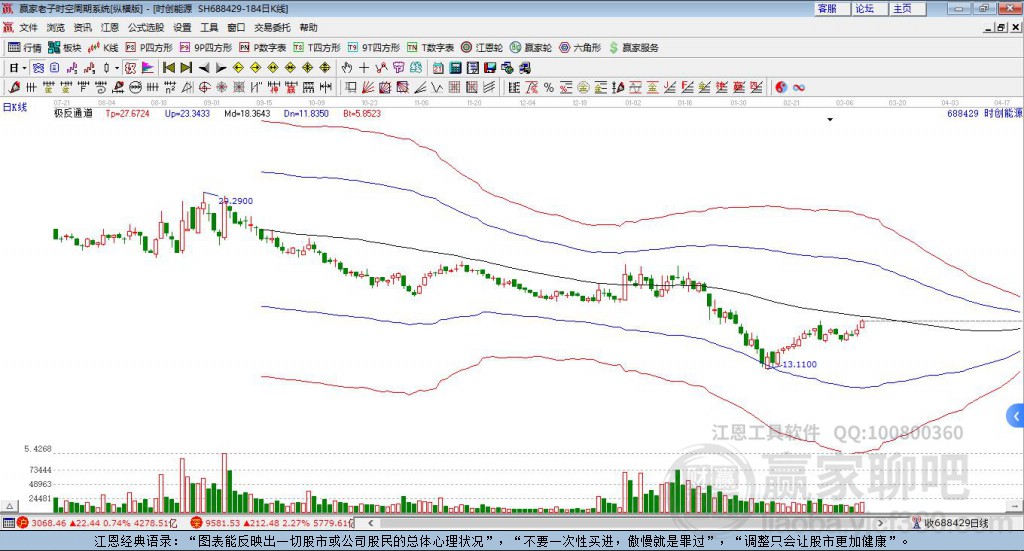Open the 江恩 menu
The width and height of the screenshot is (1024, 551).
click(x=110, y=27)
